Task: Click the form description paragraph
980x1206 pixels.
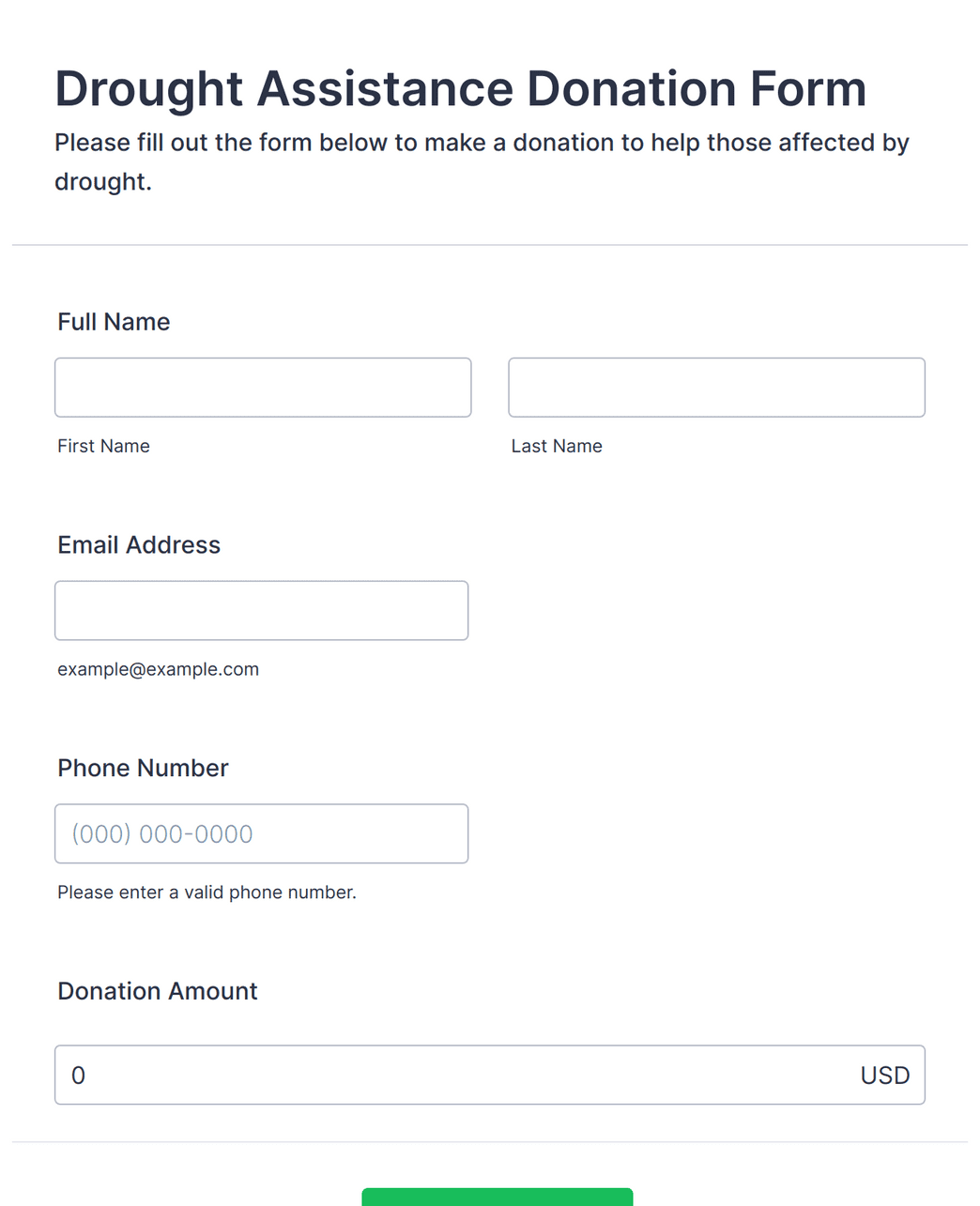Action: pos(482,161)
